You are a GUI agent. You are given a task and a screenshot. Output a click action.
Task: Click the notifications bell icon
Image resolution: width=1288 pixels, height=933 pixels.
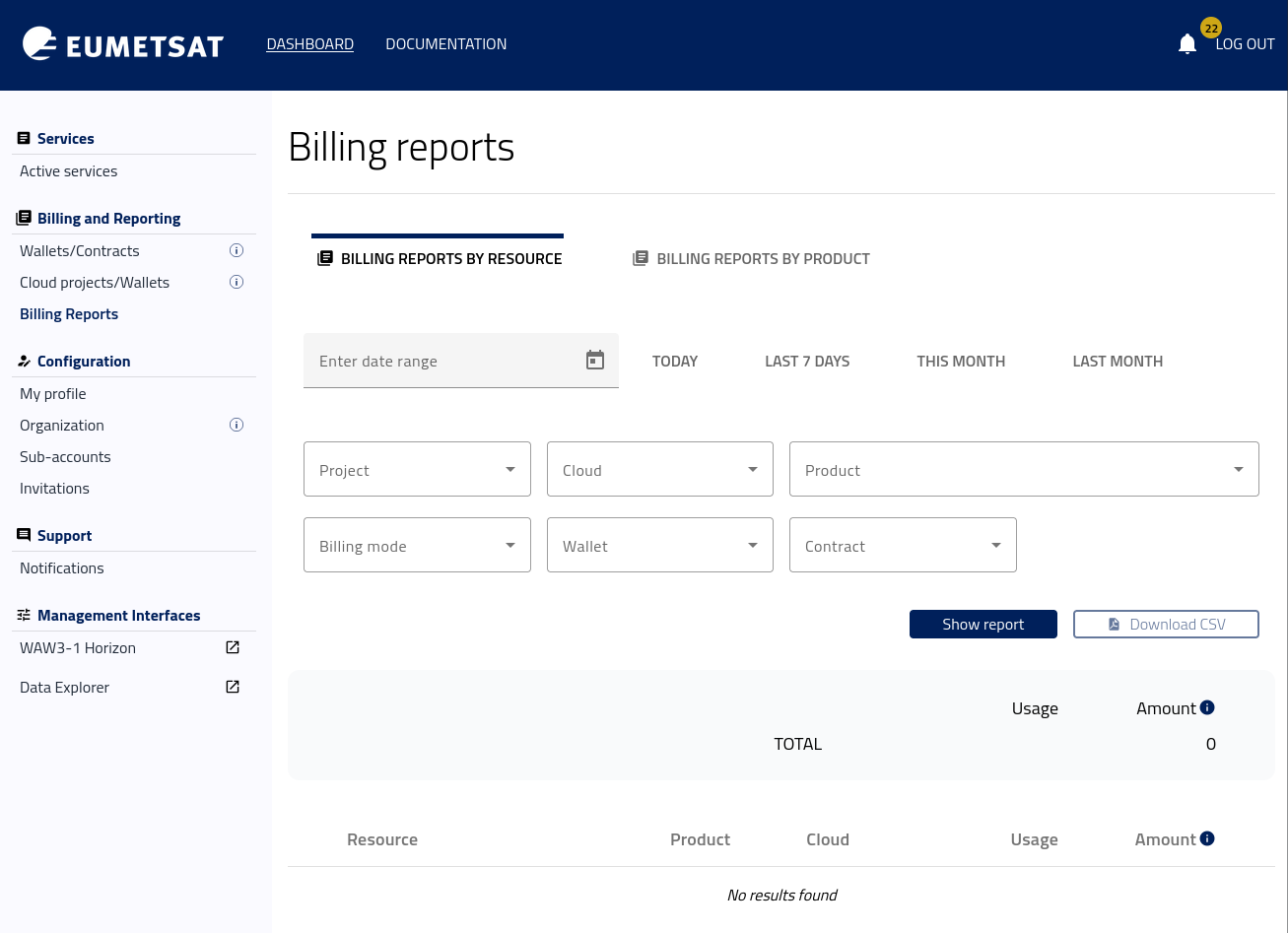tap(1186, 44)
